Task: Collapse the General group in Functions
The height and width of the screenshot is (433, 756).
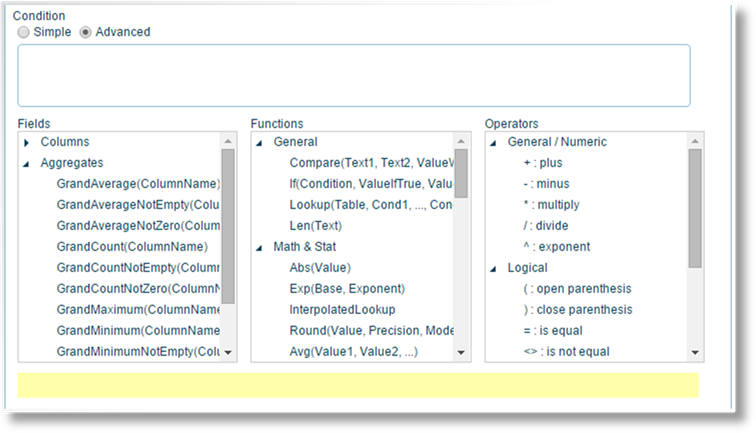Action: (259, 143)
